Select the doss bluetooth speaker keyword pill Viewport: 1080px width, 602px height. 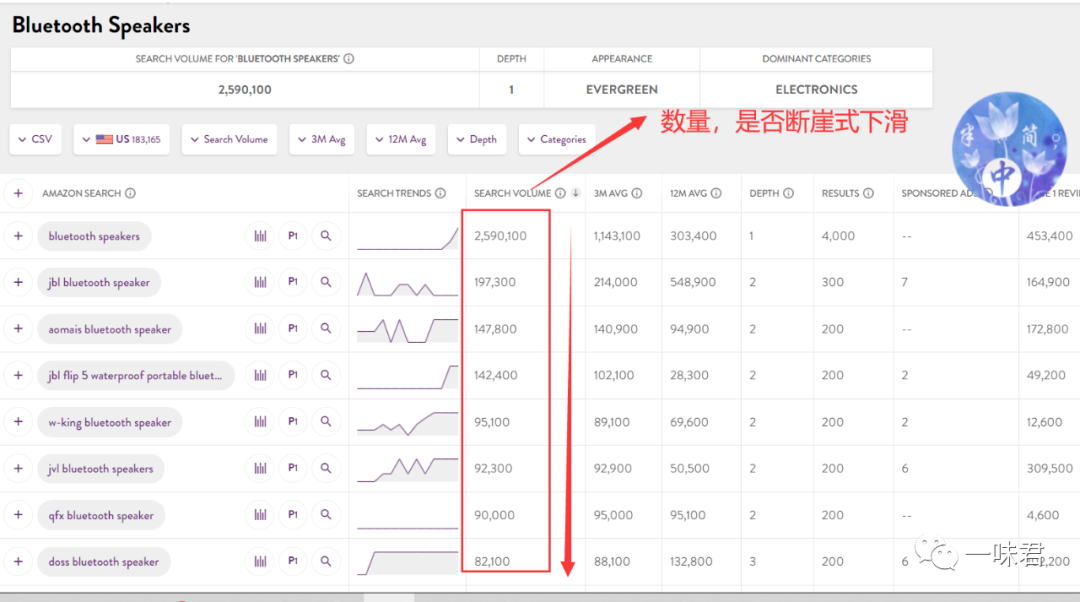(x=104, y=562)
